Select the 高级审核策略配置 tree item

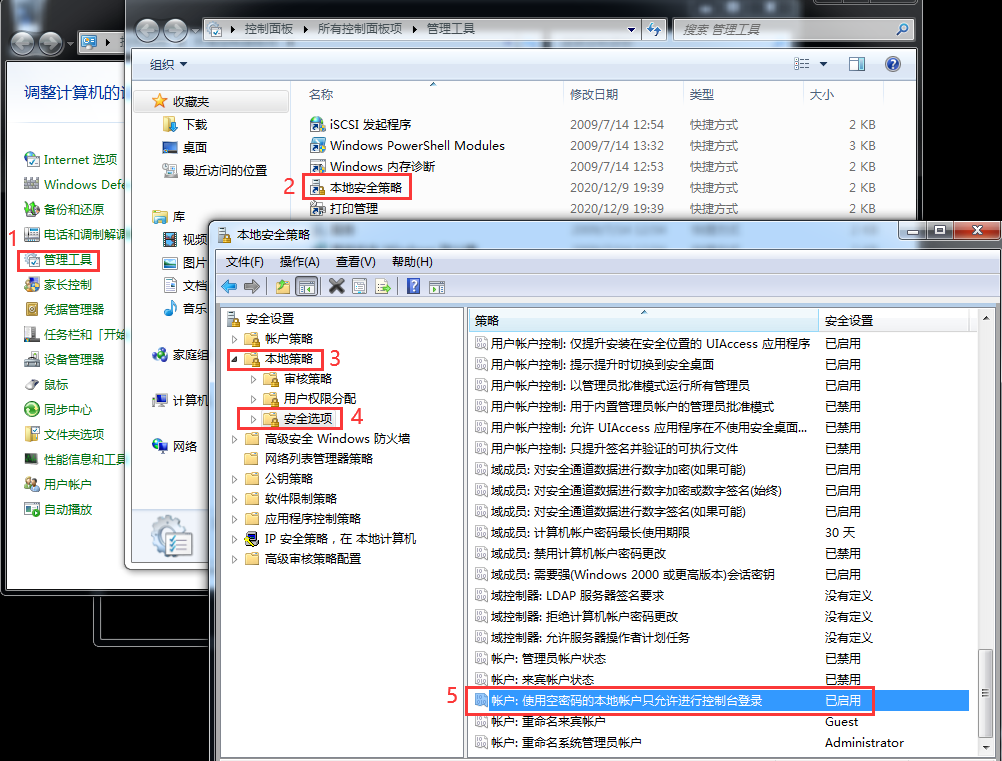(313, 559)
